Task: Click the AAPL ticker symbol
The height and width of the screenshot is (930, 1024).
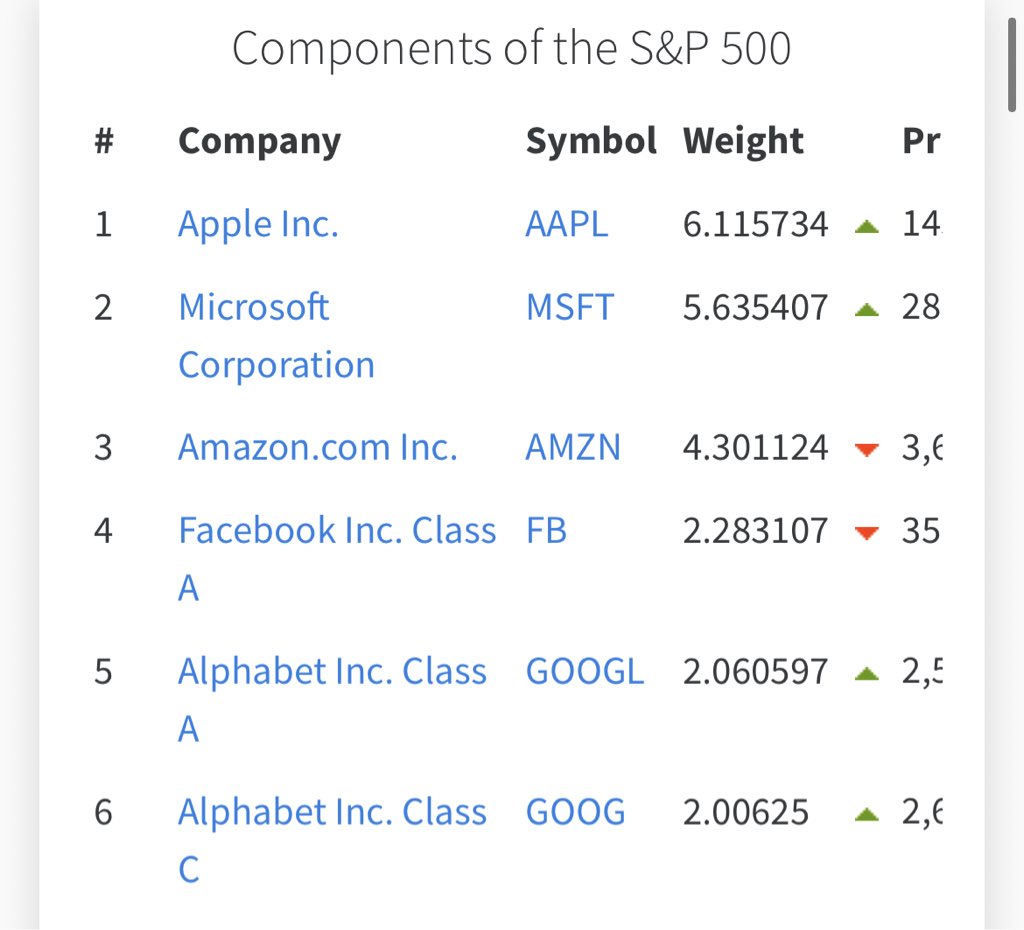Action: point(566,225)
